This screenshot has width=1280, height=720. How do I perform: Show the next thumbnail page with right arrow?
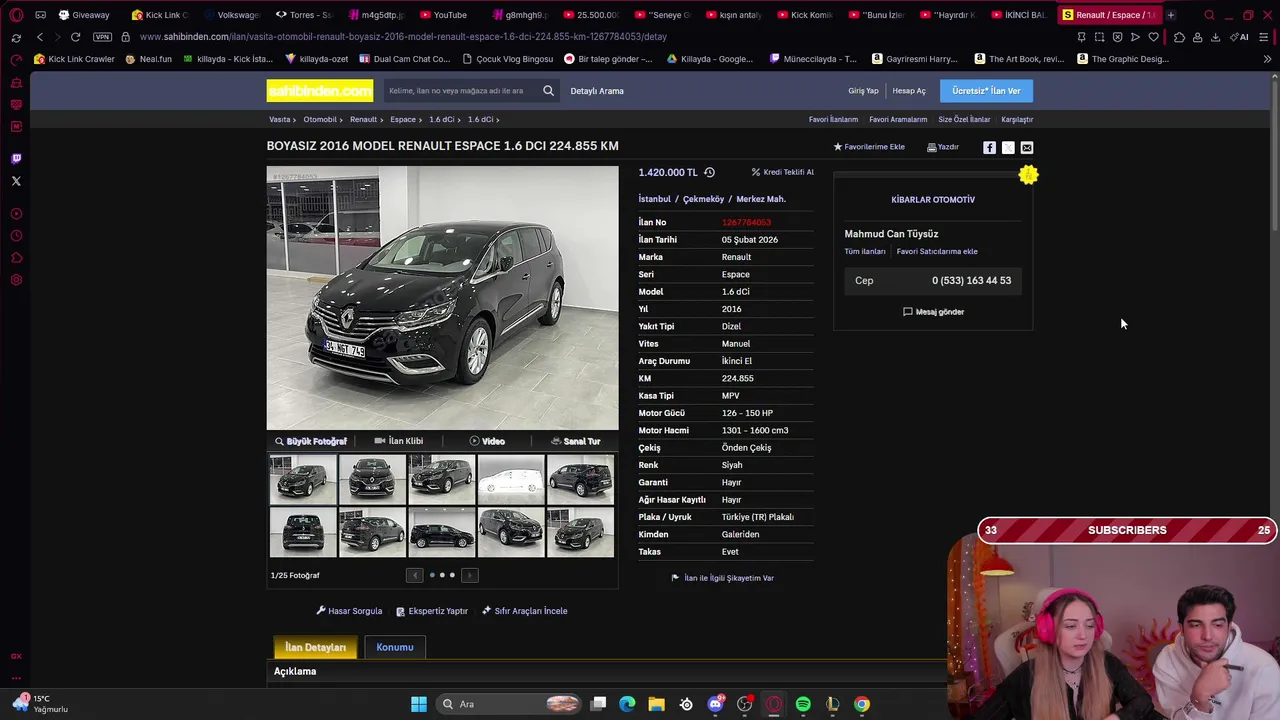pos(470,575)
